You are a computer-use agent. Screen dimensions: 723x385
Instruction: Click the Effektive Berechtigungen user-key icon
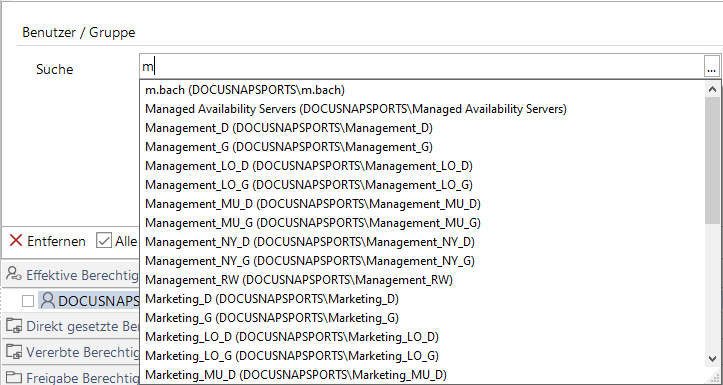tap(14, 274)
